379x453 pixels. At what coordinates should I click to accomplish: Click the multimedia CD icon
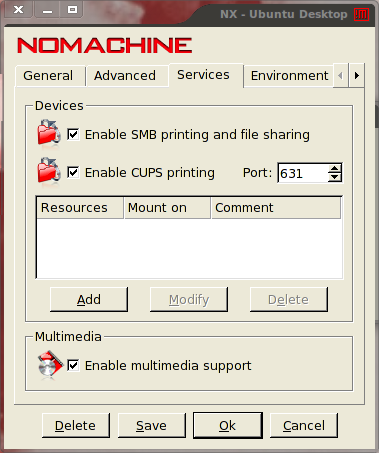click(50, 364)
